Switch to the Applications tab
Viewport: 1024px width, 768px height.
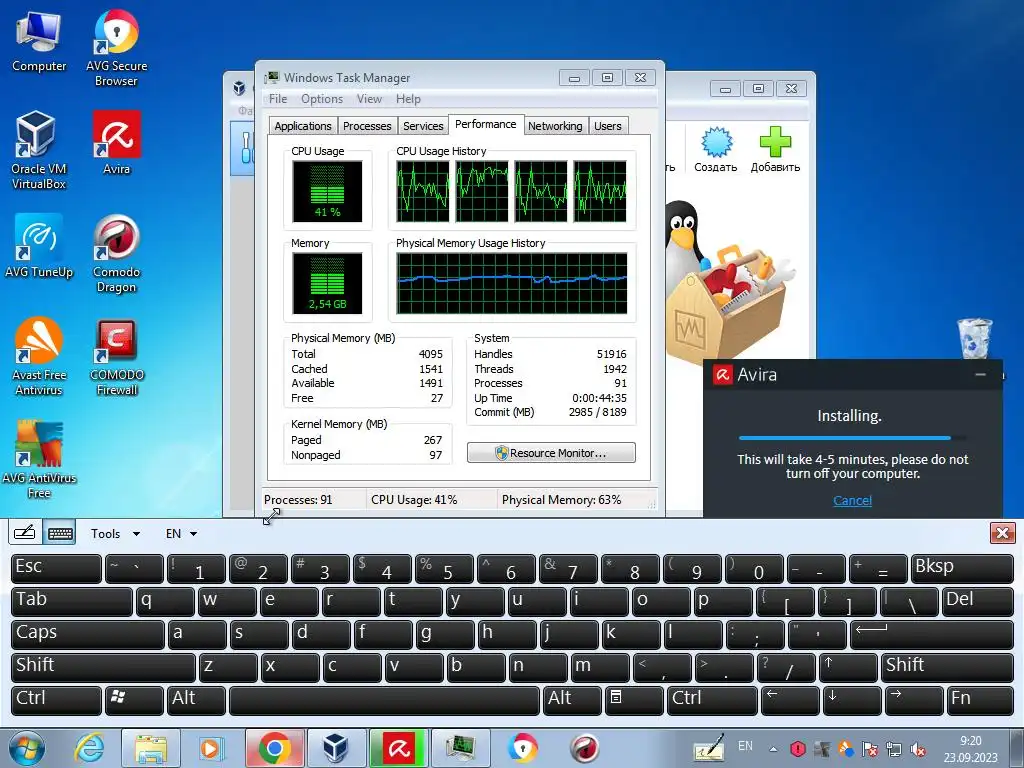[302, 126]
